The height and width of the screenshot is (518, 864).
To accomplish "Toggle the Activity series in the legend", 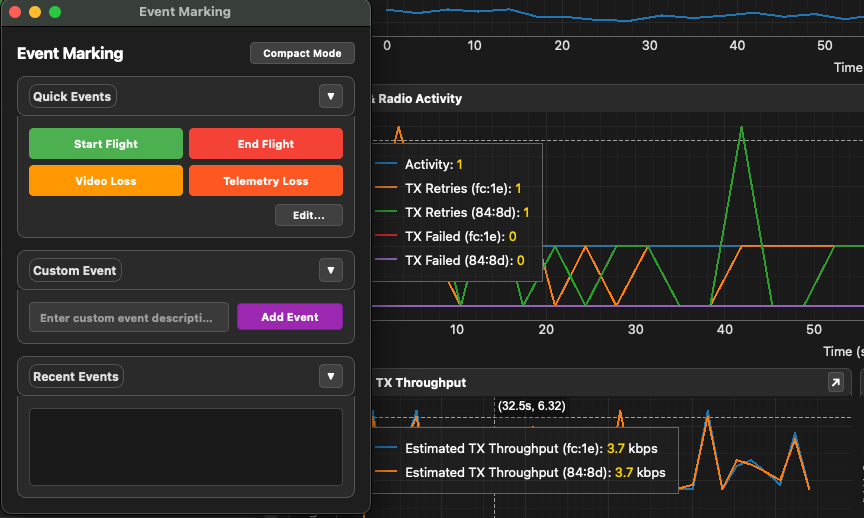I will coord(428,164).
